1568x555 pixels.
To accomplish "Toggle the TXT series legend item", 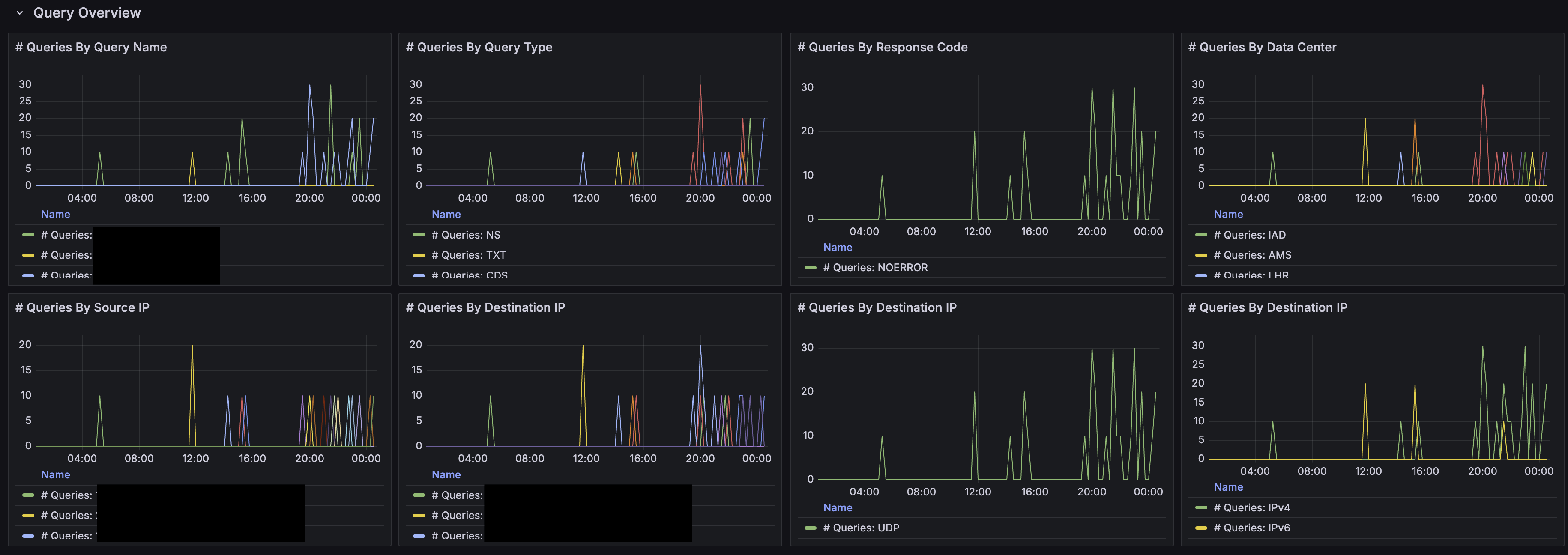I will (469, 255).
